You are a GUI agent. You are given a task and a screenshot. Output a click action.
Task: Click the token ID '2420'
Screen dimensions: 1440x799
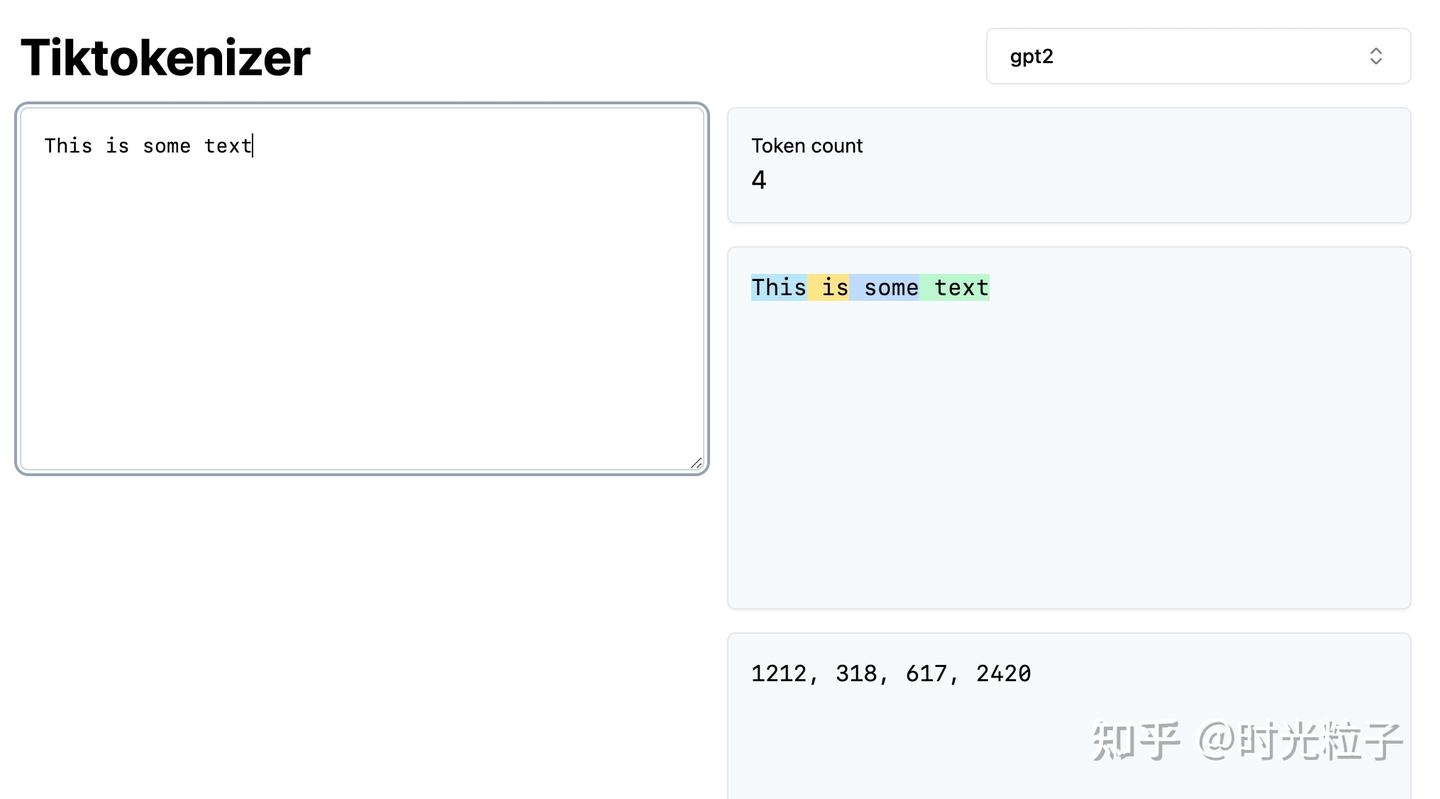click(1005, 672)
